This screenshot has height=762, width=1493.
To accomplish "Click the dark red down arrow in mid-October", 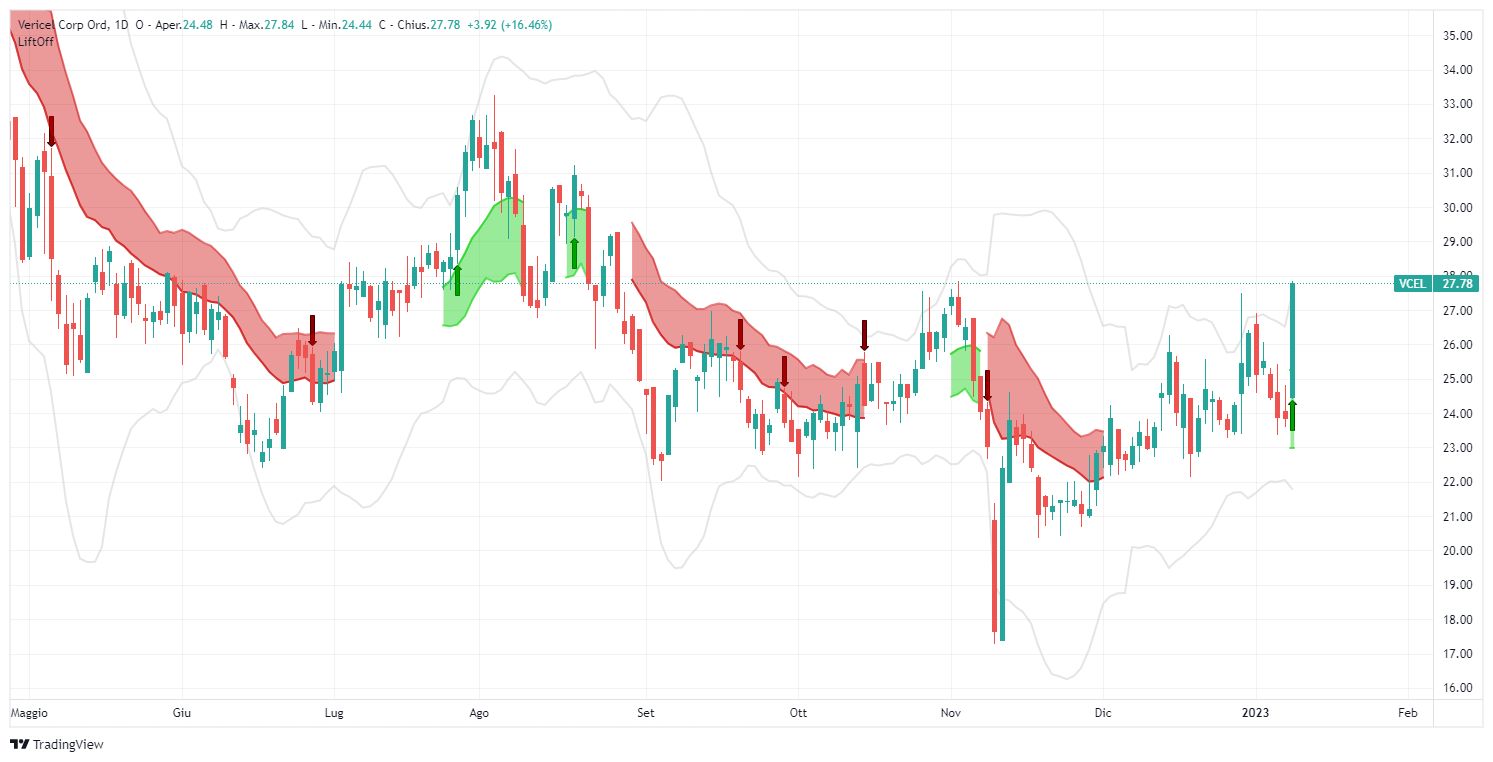I will click(x=864, y=336).
